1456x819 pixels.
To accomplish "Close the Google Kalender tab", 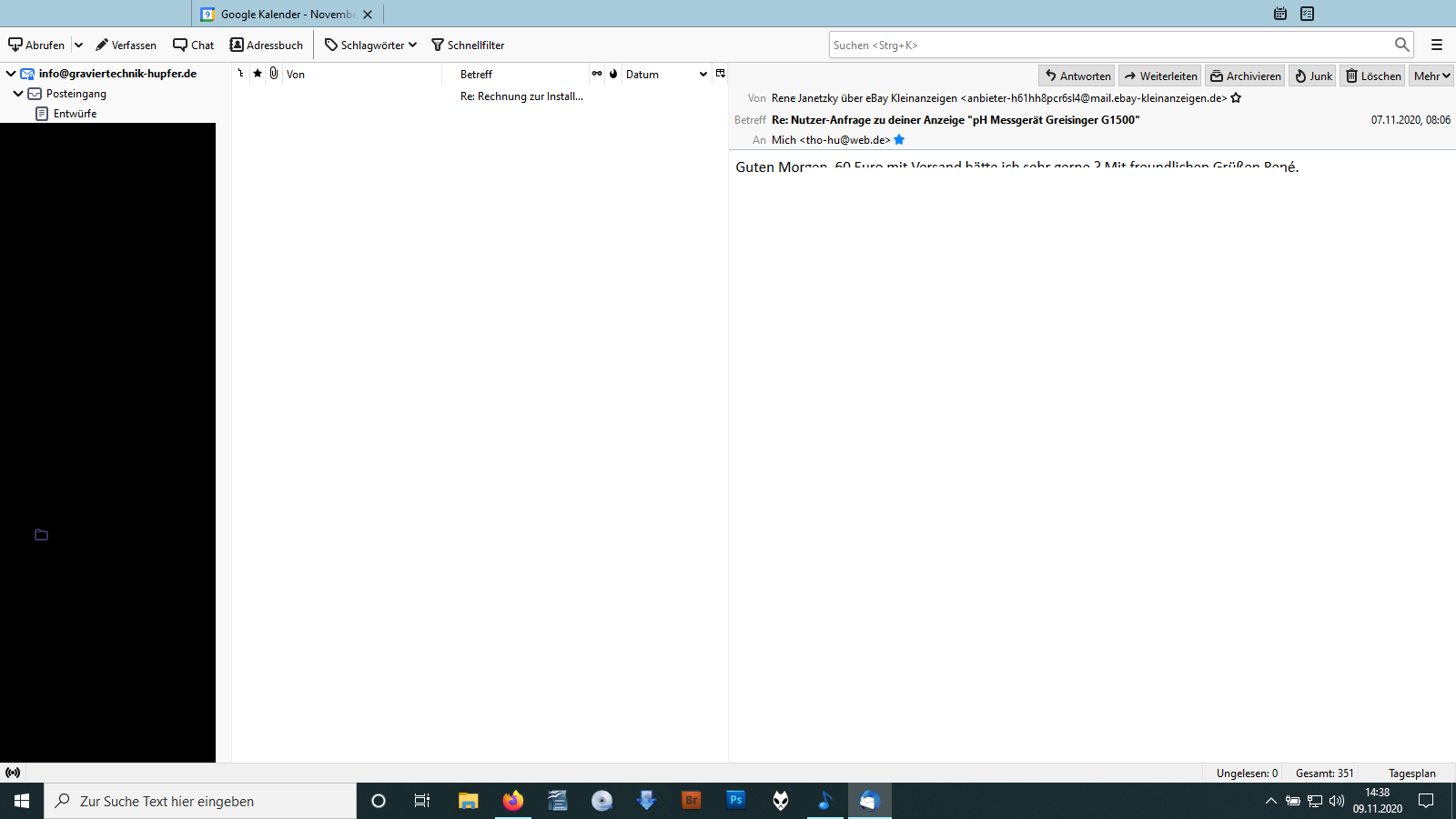I will point(368,15).
